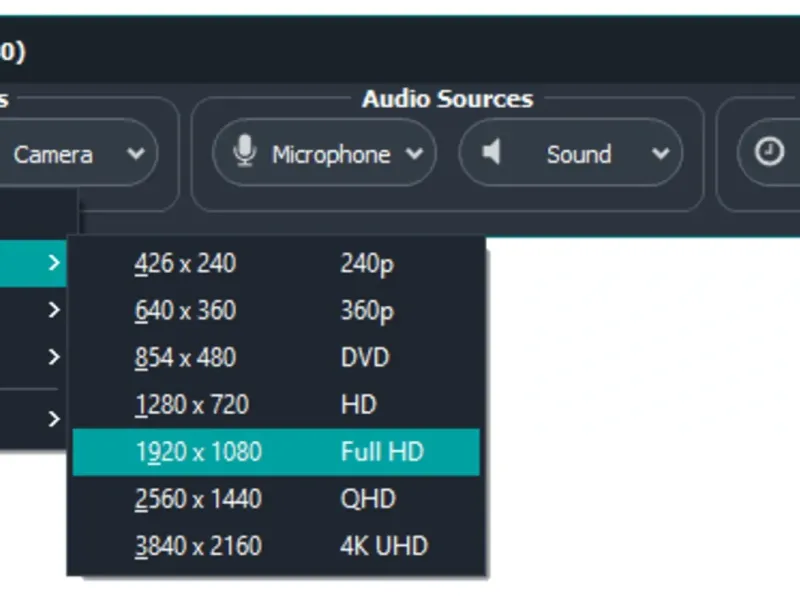Open the Sound dropdown arrow
This screenshot has width=800, height=600.
point(660,154)
